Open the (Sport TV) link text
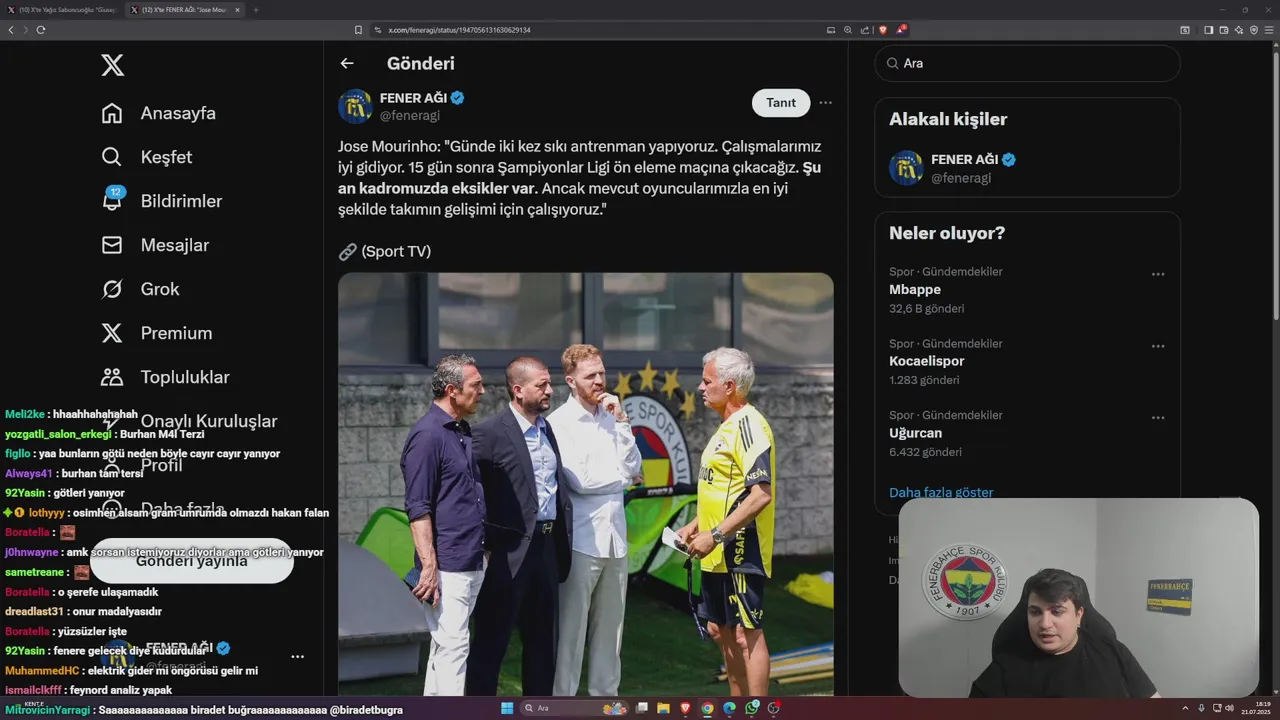 pos(396,251)
